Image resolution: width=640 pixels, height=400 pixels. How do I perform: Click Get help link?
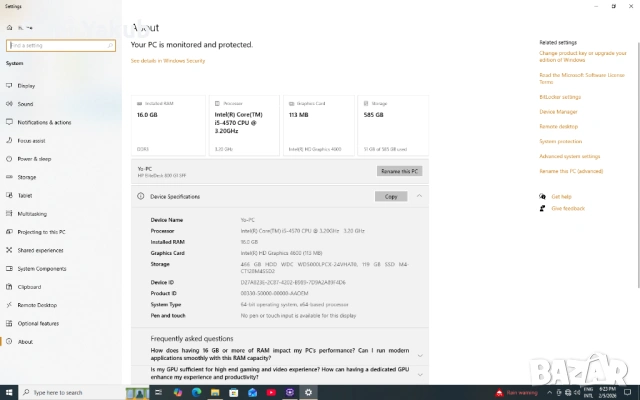(x=561, y=196)
